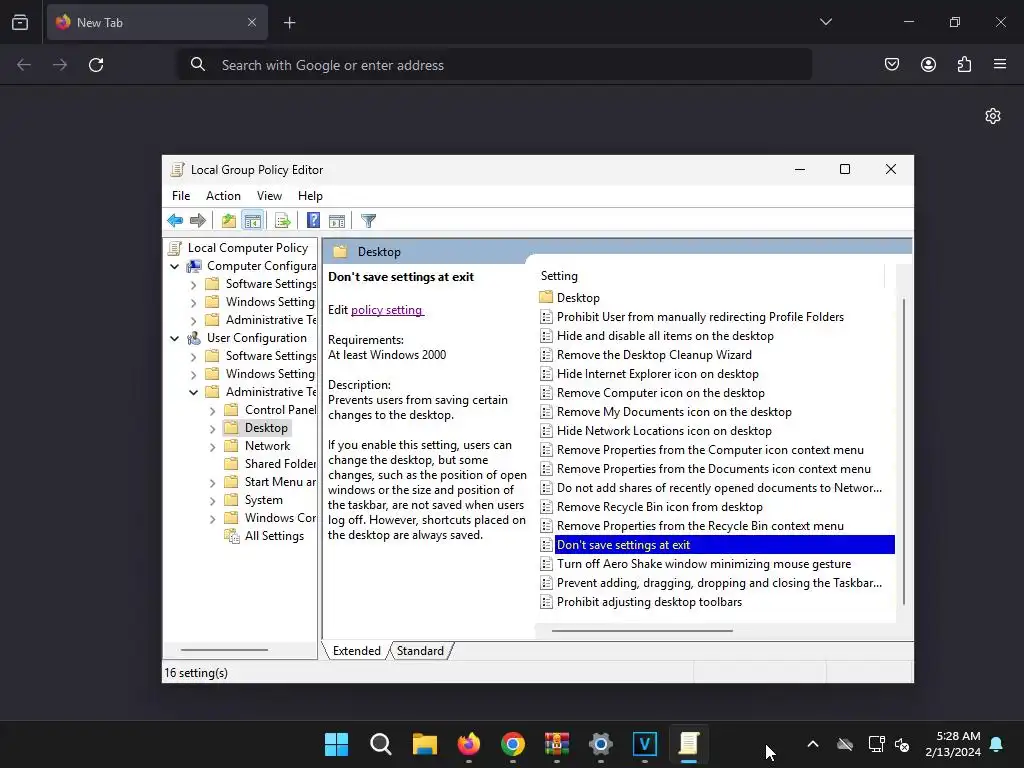This screenshot has width=1024, height=768.
Task: Open Firefox View icon at top left
Action: coord(20,22)
